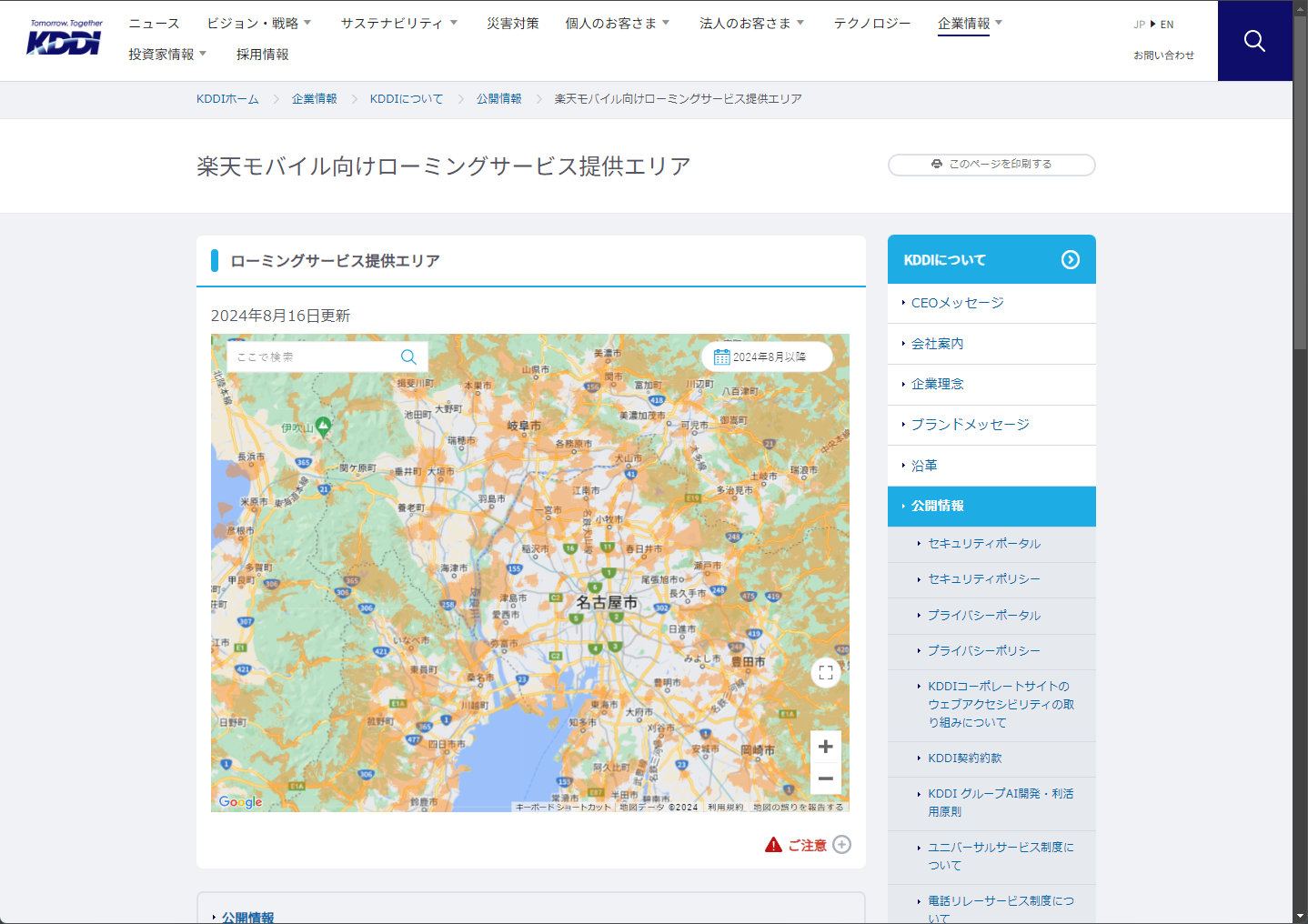Open ウェブアクセシビリティの取り組み link
1308x924 pixels.
pyautogui.click(x=991, y=705)
